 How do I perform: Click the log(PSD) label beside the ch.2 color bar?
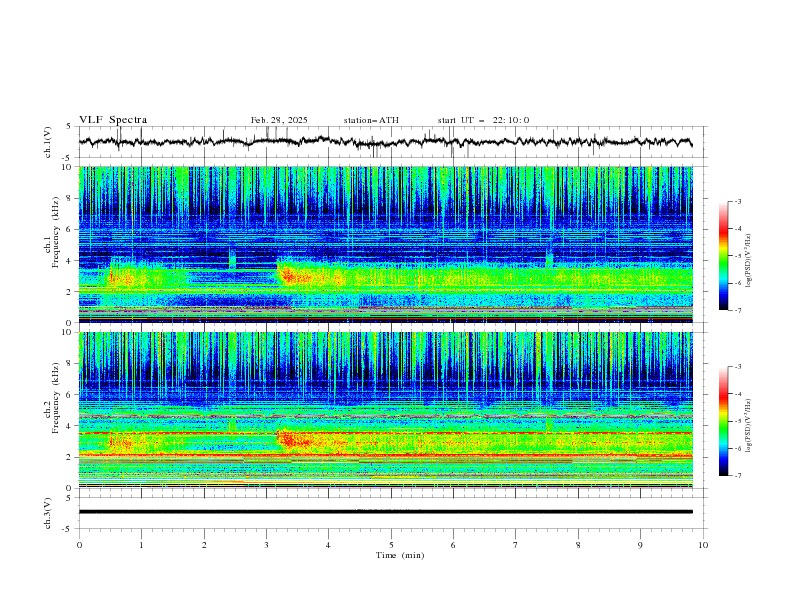pyautogui.click(x=749, y=426)
